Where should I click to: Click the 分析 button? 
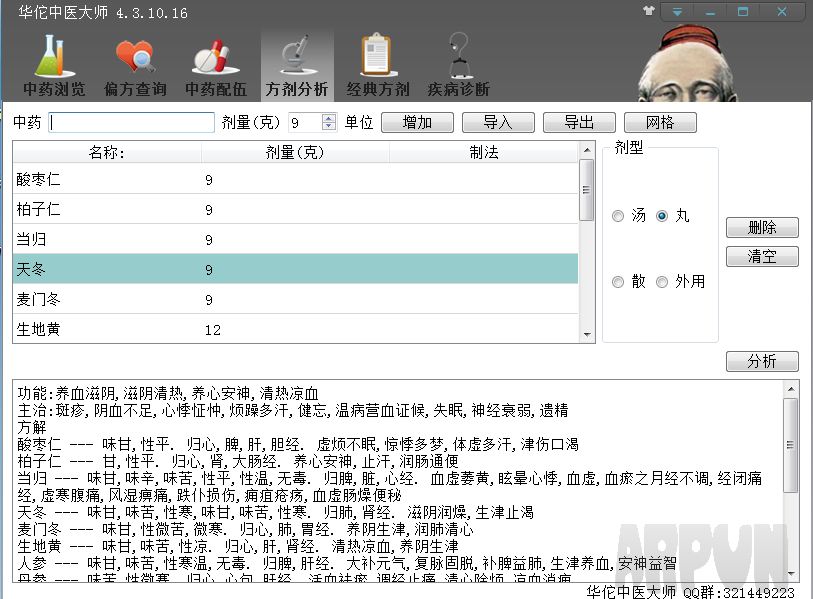click(762, 361)
